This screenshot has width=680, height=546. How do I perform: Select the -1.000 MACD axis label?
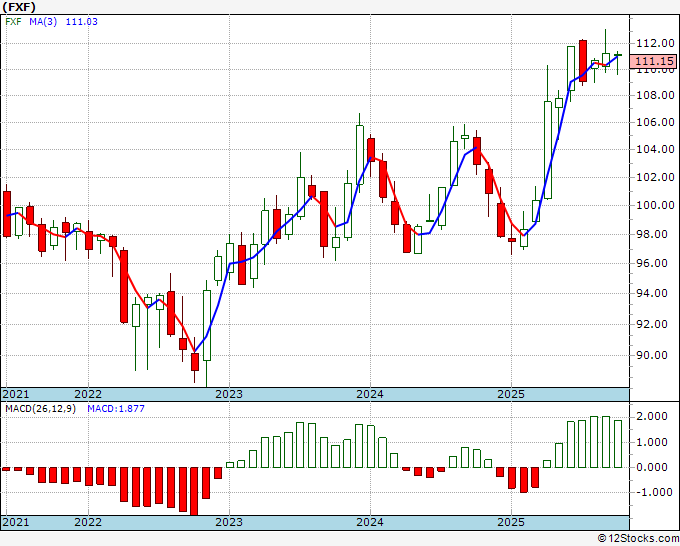click(652, 492)
